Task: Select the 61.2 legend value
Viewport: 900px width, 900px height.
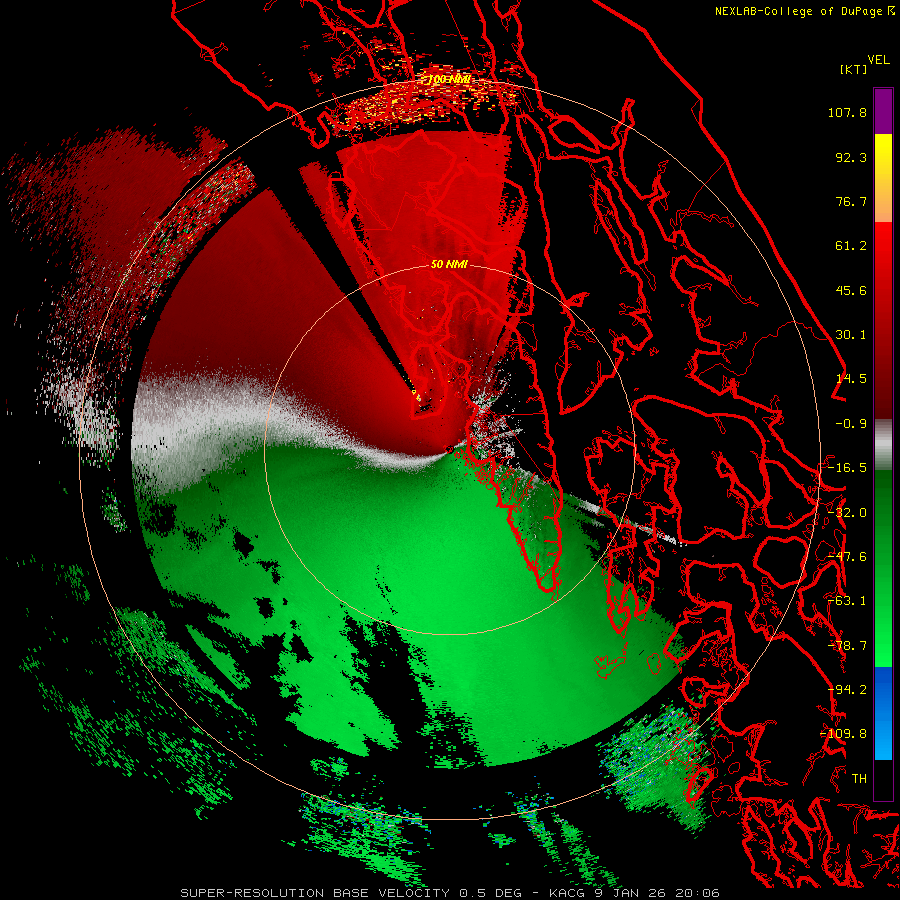Action: (851, 246)
